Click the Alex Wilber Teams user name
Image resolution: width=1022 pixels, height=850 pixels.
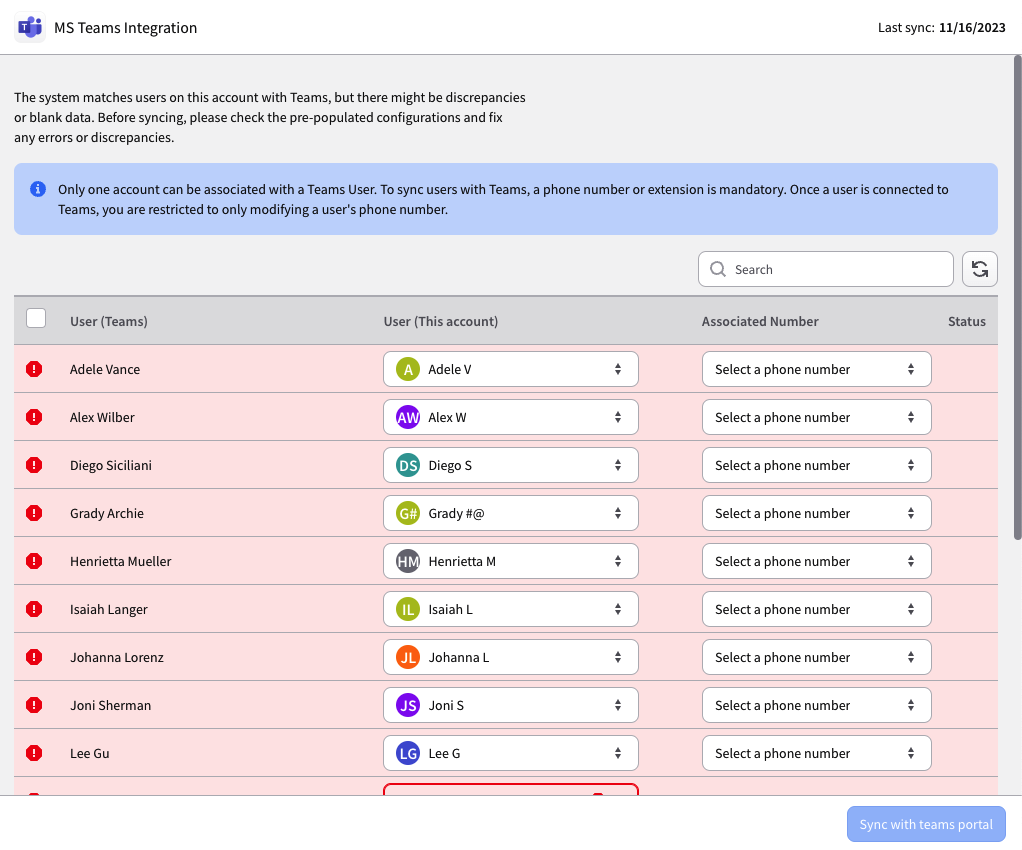tap(102, 417)
